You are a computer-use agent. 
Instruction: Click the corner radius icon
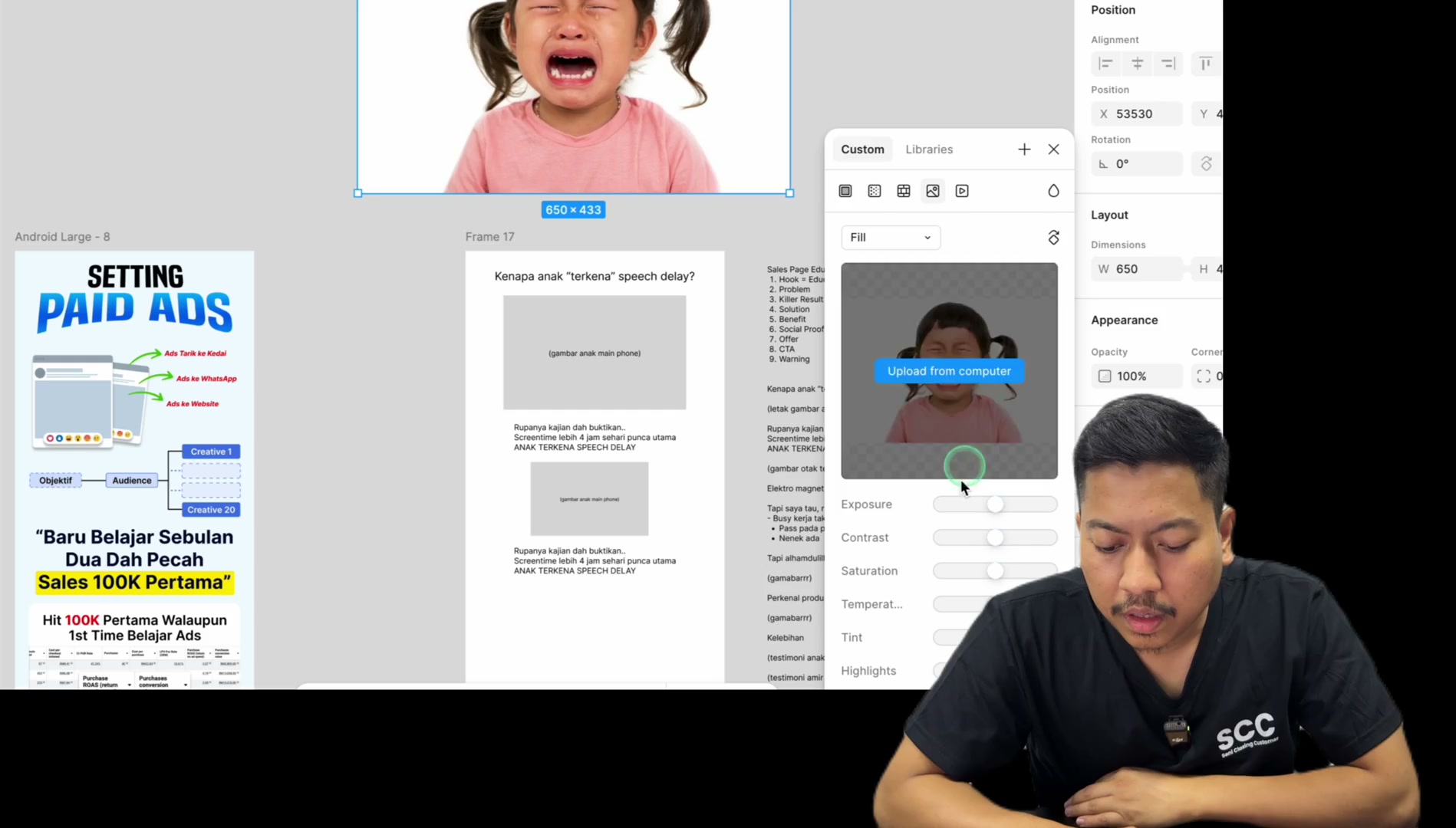click(x=1204, y=376)
